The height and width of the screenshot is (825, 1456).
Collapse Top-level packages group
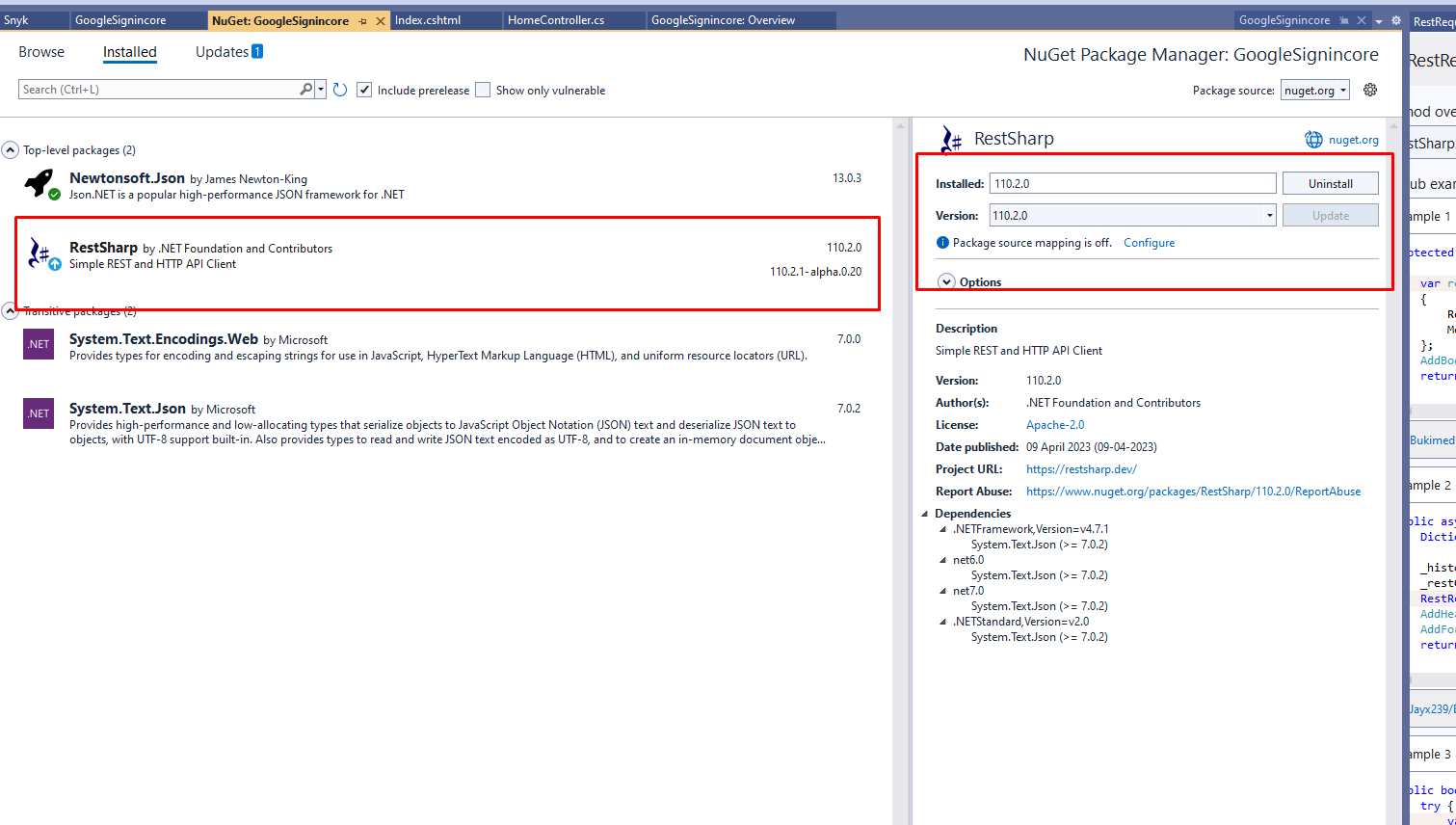click(x=11, y=150)
